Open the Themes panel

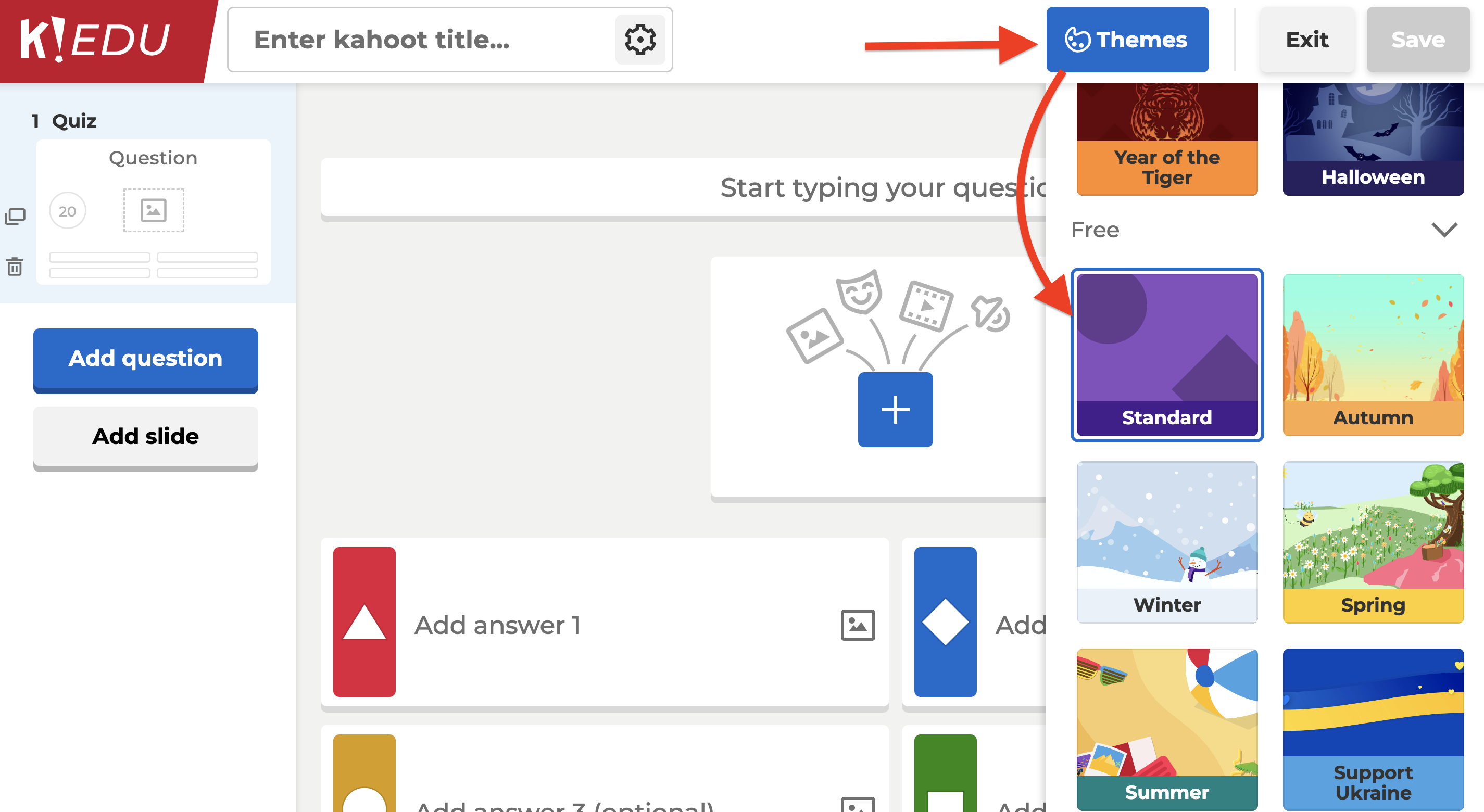pyautogui.click(x=1127, y=40)
